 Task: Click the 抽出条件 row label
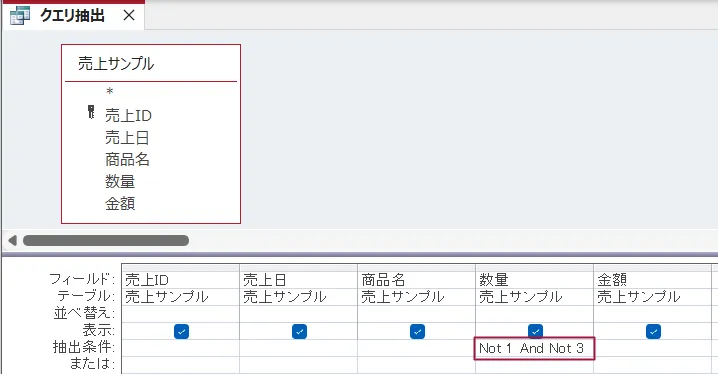point(83,347)
